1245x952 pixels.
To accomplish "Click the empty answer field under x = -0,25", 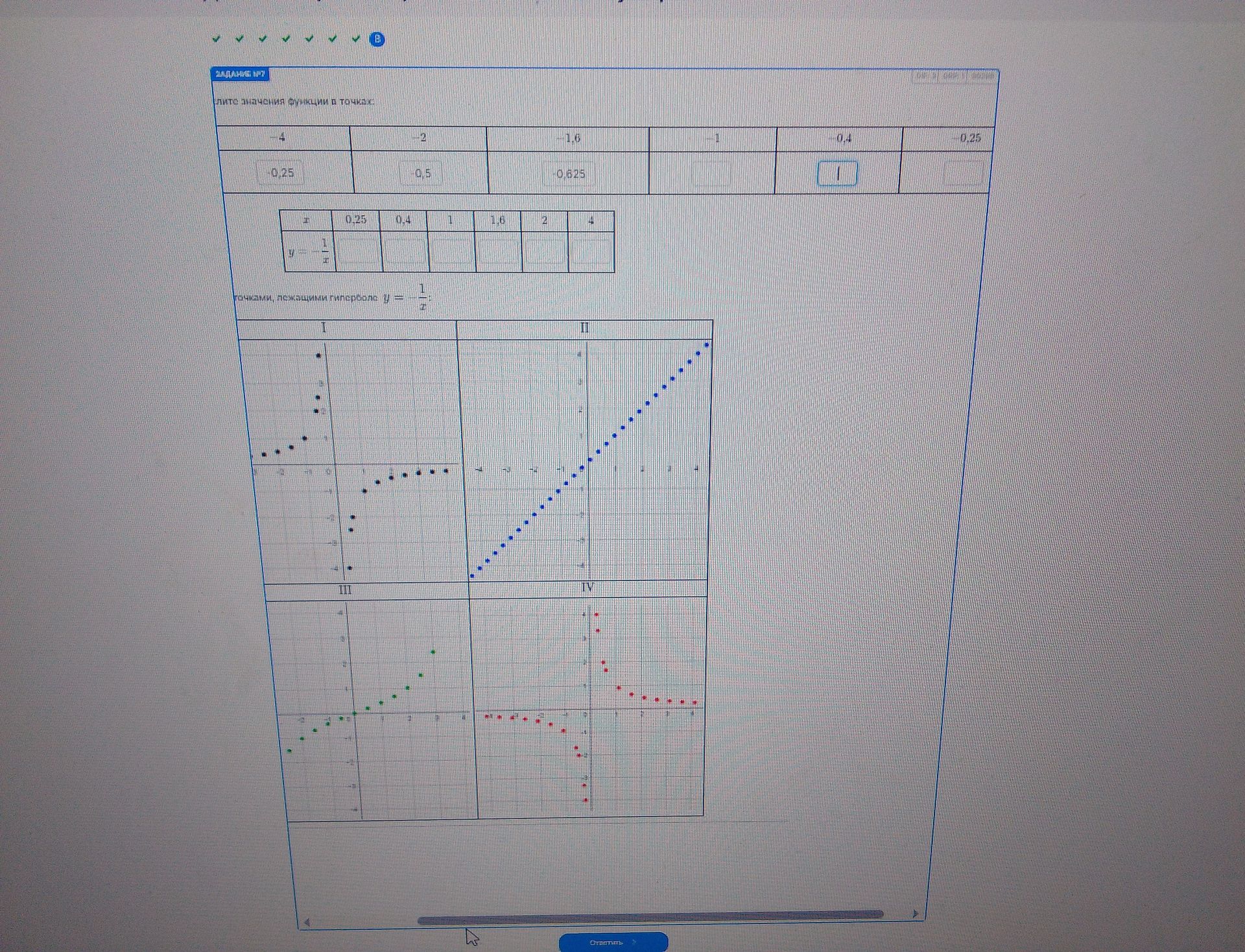I will click(965, 173).
